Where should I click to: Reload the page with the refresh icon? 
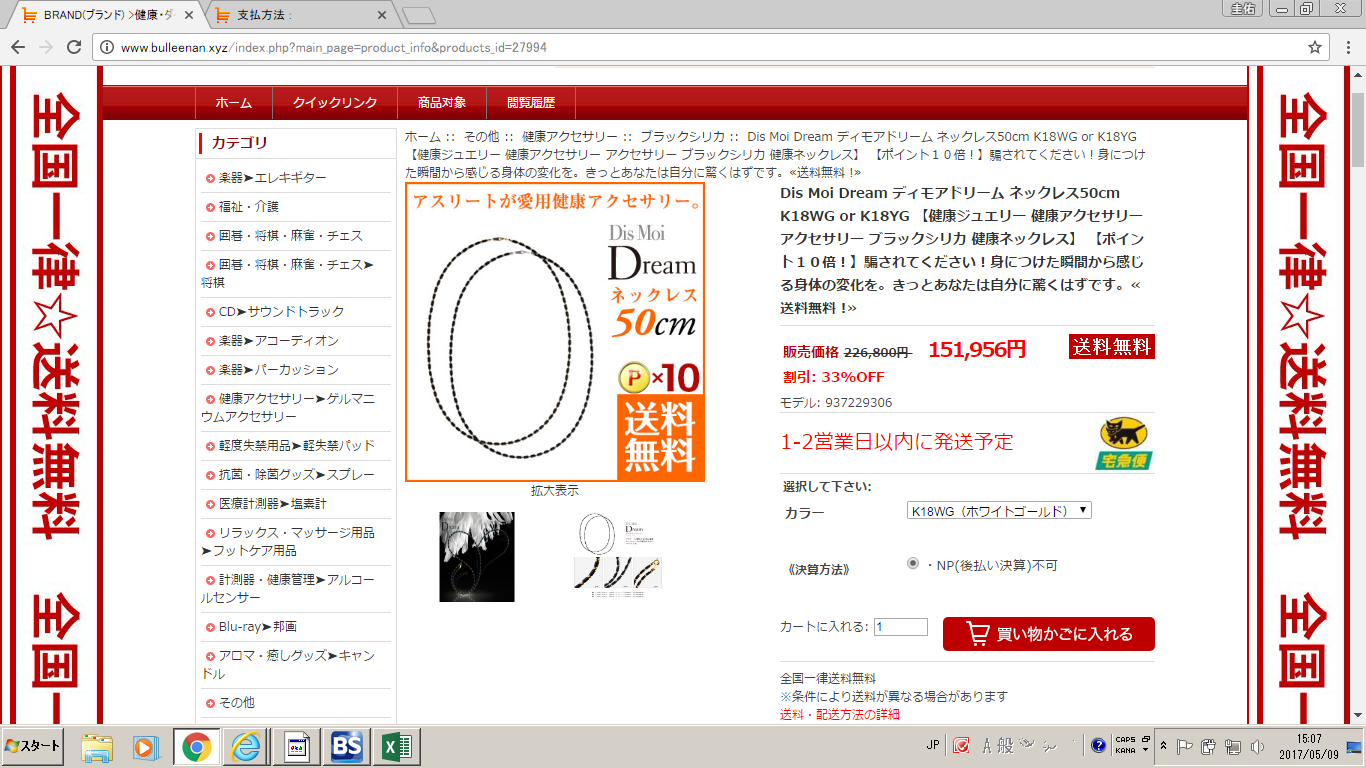point(73,47)
